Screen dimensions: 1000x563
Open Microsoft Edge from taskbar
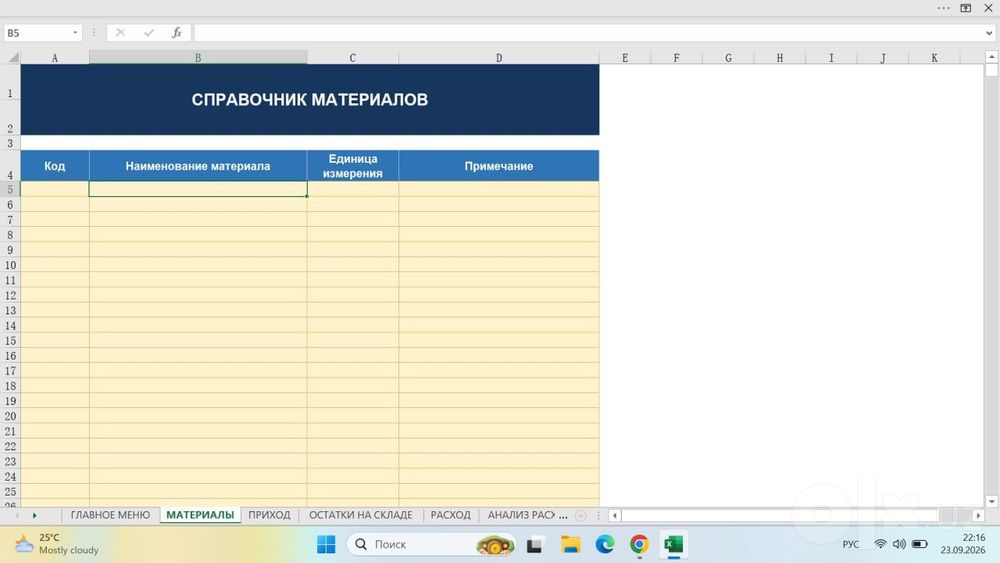coord(605,545)
